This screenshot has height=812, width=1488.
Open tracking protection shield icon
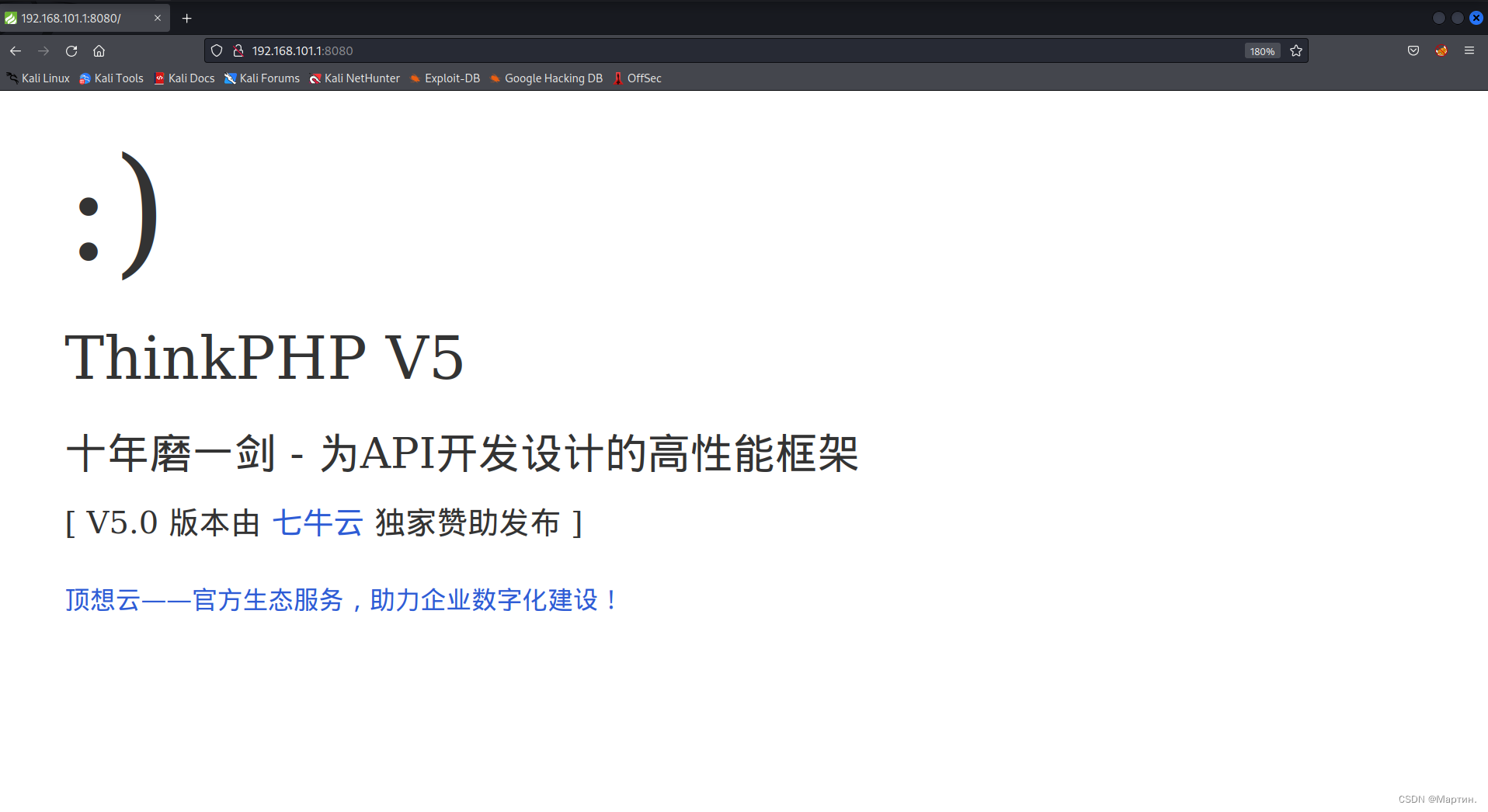(x=217, y=51)
